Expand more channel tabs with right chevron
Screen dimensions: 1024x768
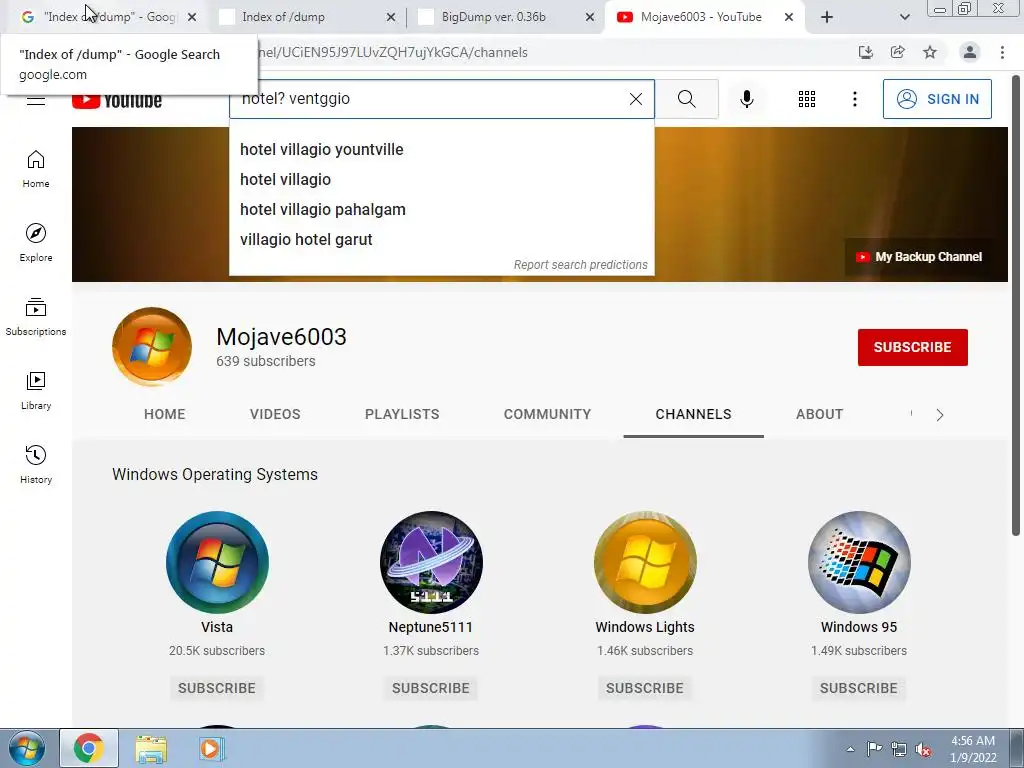(x=940, y=415)
